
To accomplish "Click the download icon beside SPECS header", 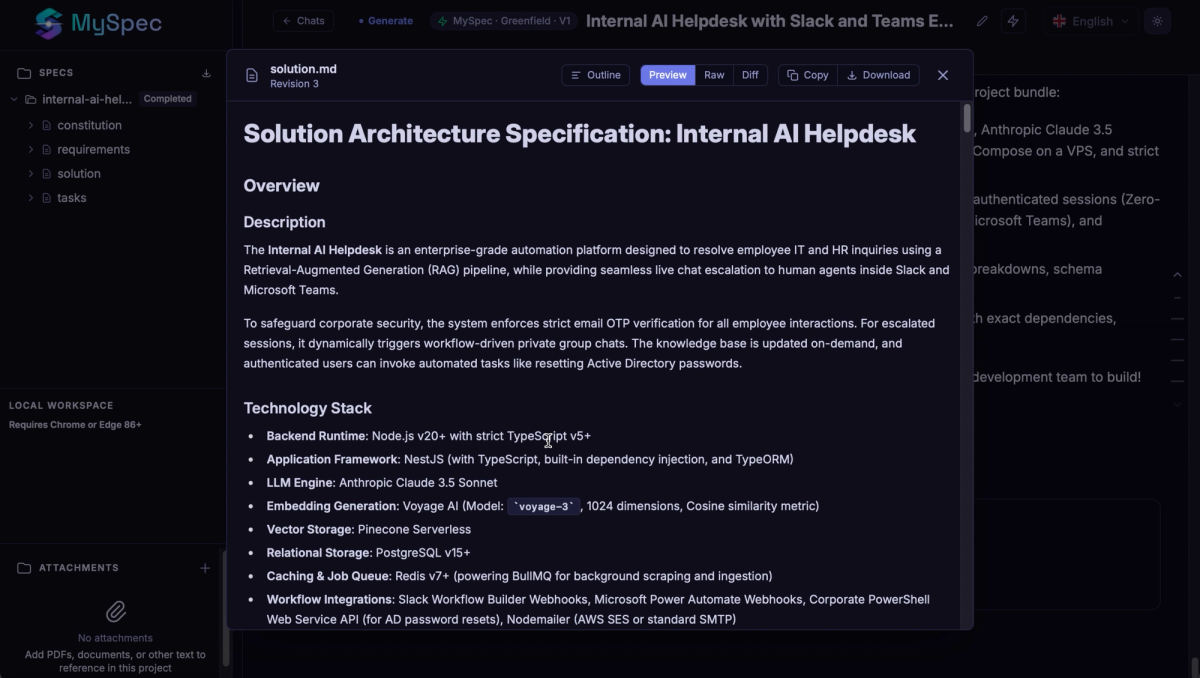I will tap(206, 73).
